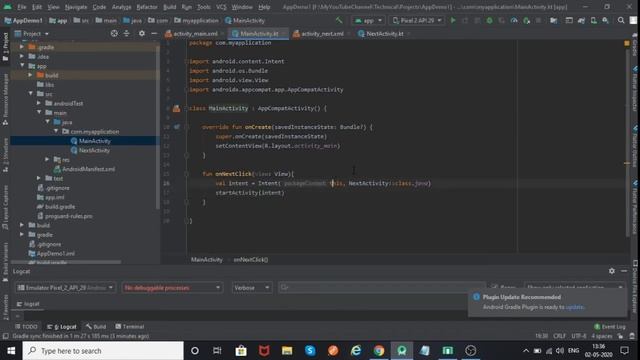Hide the Project panel with minus icon

tap(154, 33)
